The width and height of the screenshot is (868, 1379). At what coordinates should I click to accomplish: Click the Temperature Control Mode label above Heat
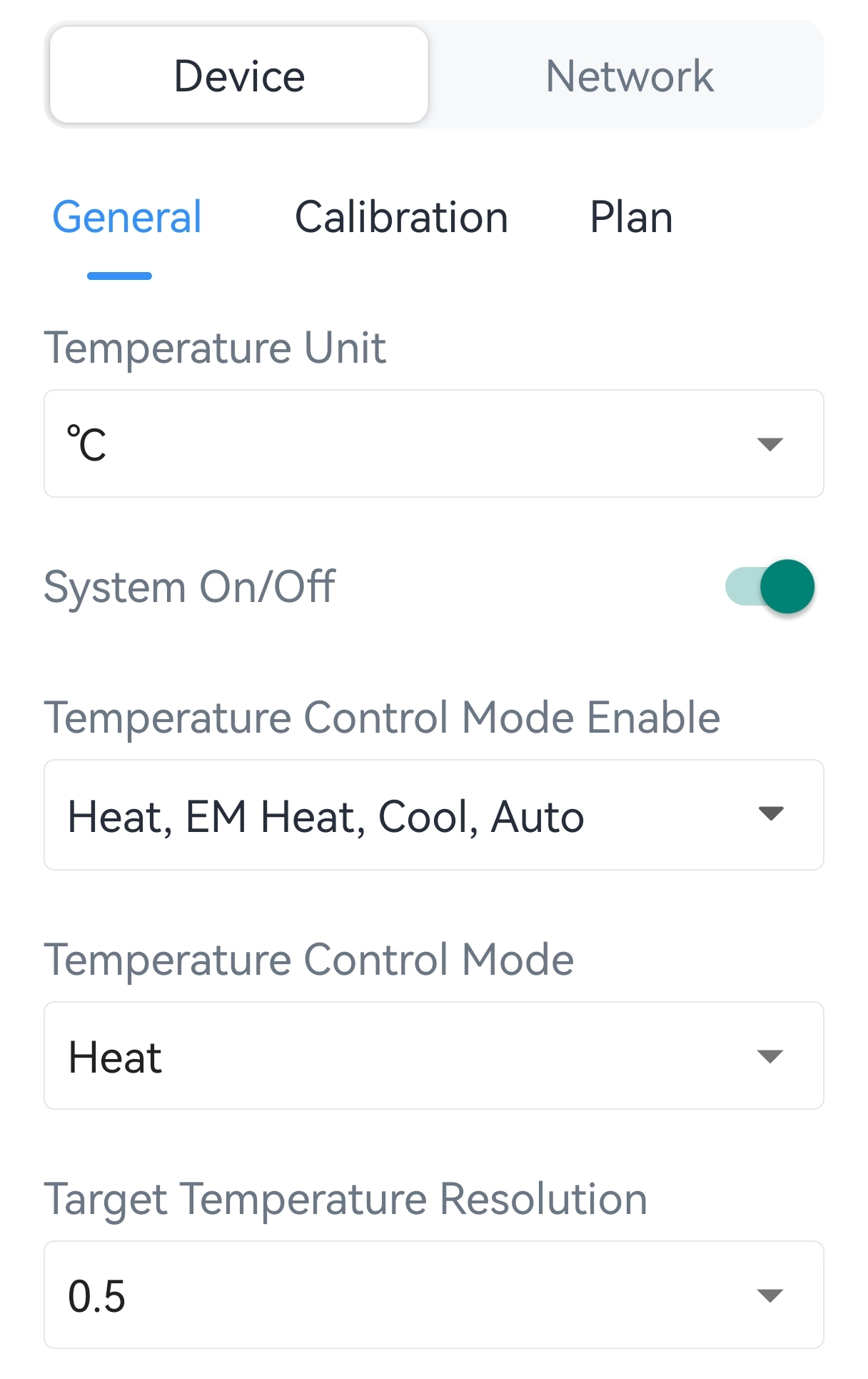pos(308,959)
